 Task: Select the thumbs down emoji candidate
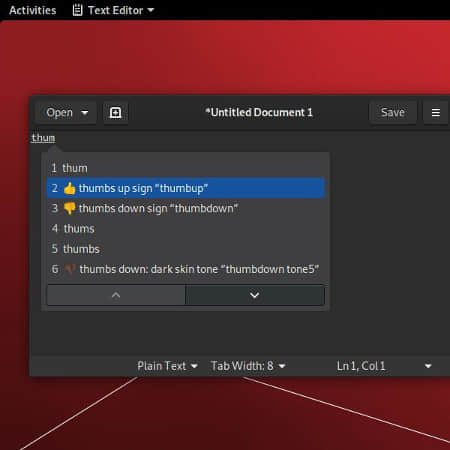tap(185, 209)
